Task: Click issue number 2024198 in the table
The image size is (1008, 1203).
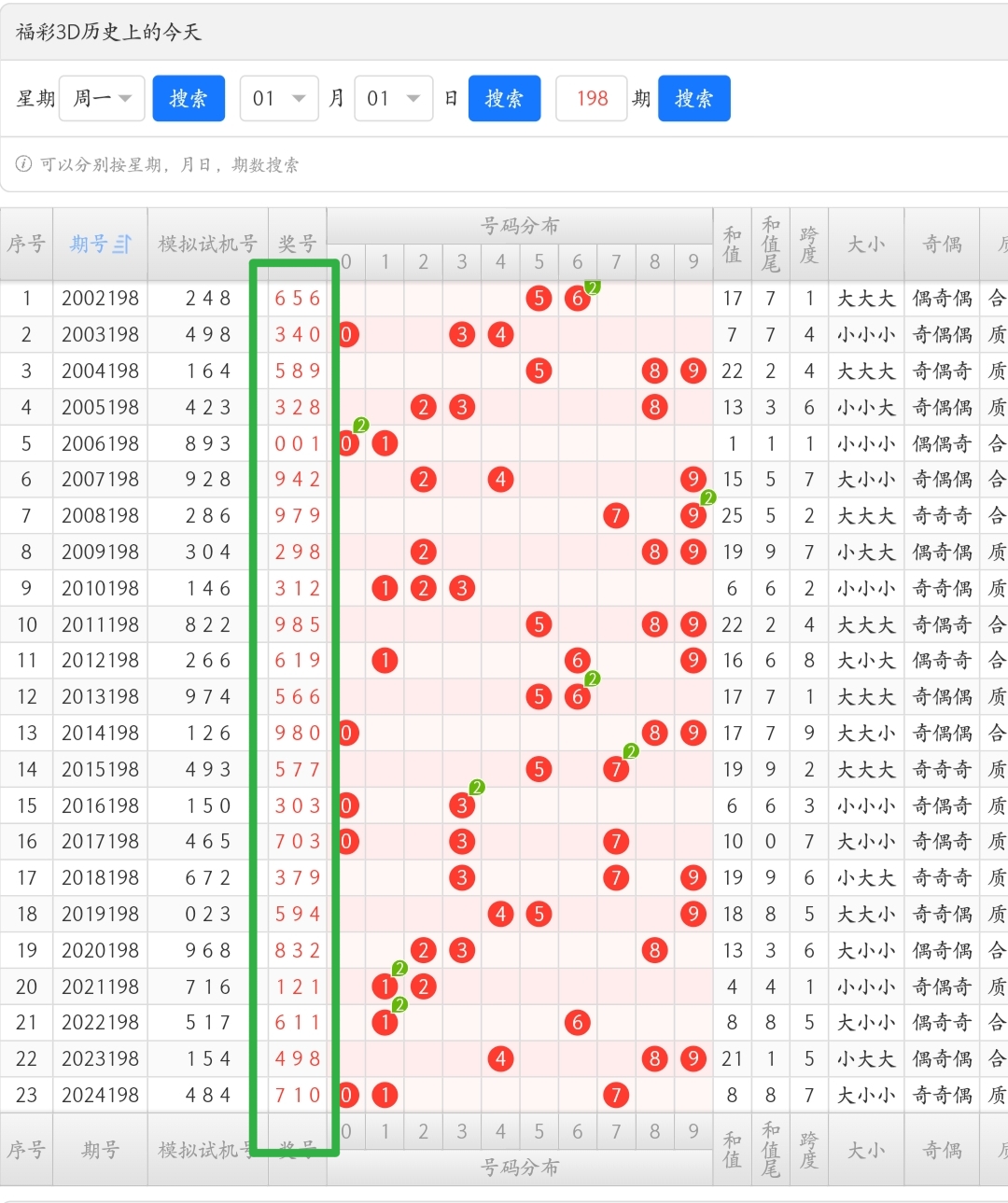Action: click(100, 1095)
